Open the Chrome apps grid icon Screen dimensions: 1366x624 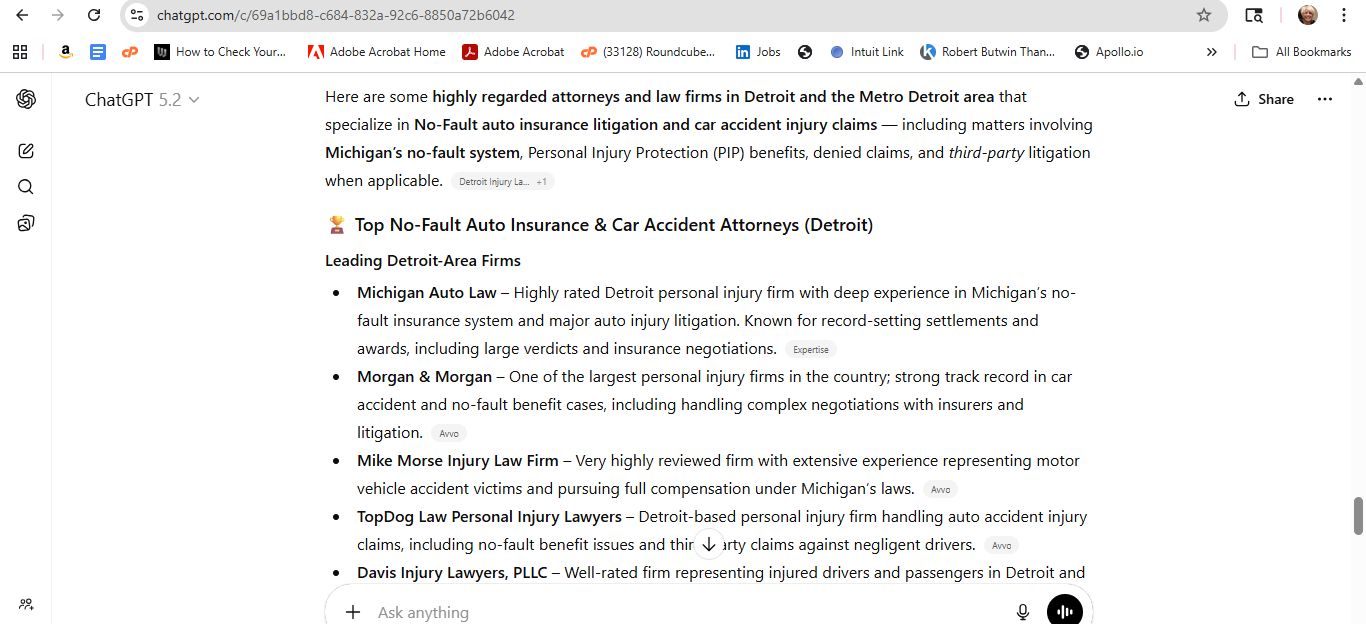pyautogui.click(x=20, y=52)
